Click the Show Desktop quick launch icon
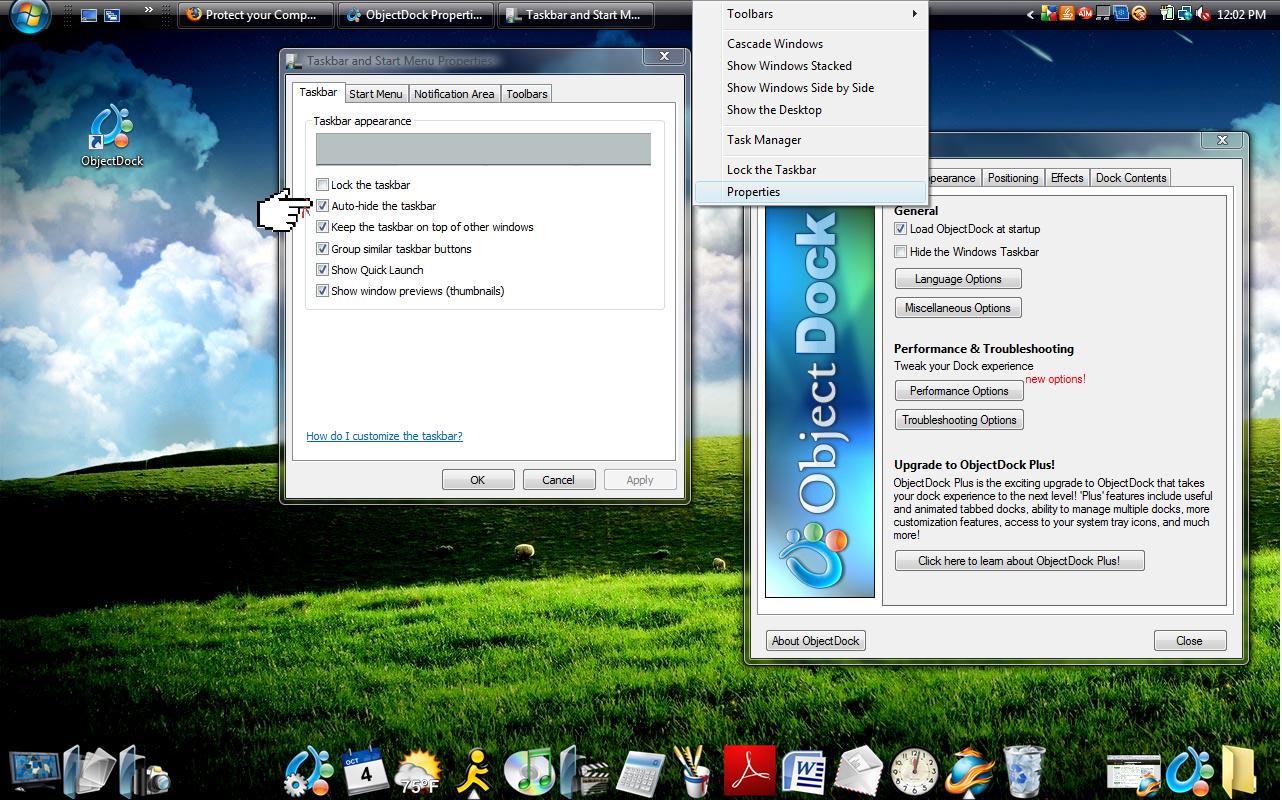The width and height of the screenshot is (1282, 800). 89,15
